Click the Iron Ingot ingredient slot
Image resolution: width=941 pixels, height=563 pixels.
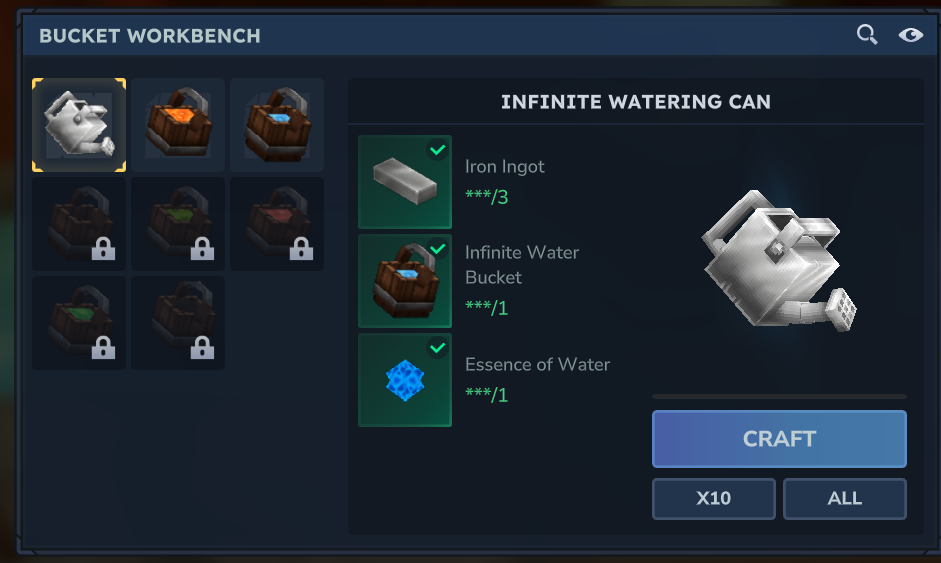pyautogui.click(x=405, y=182)
